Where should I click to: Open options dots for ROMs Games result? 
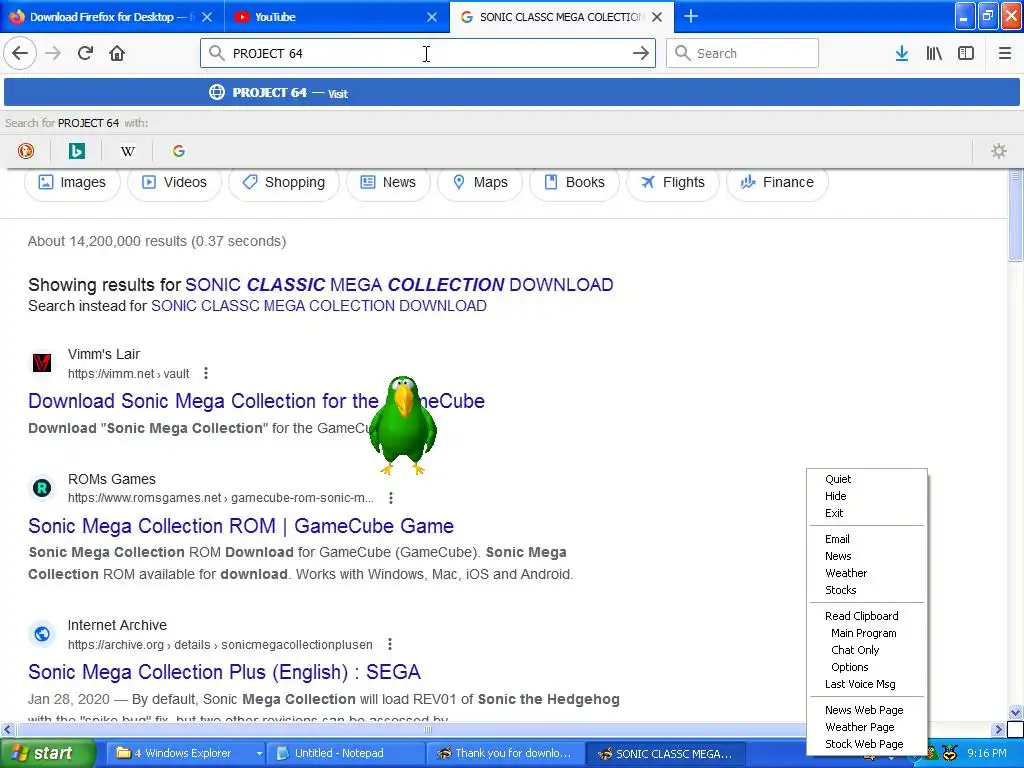[x=391, y=498]
